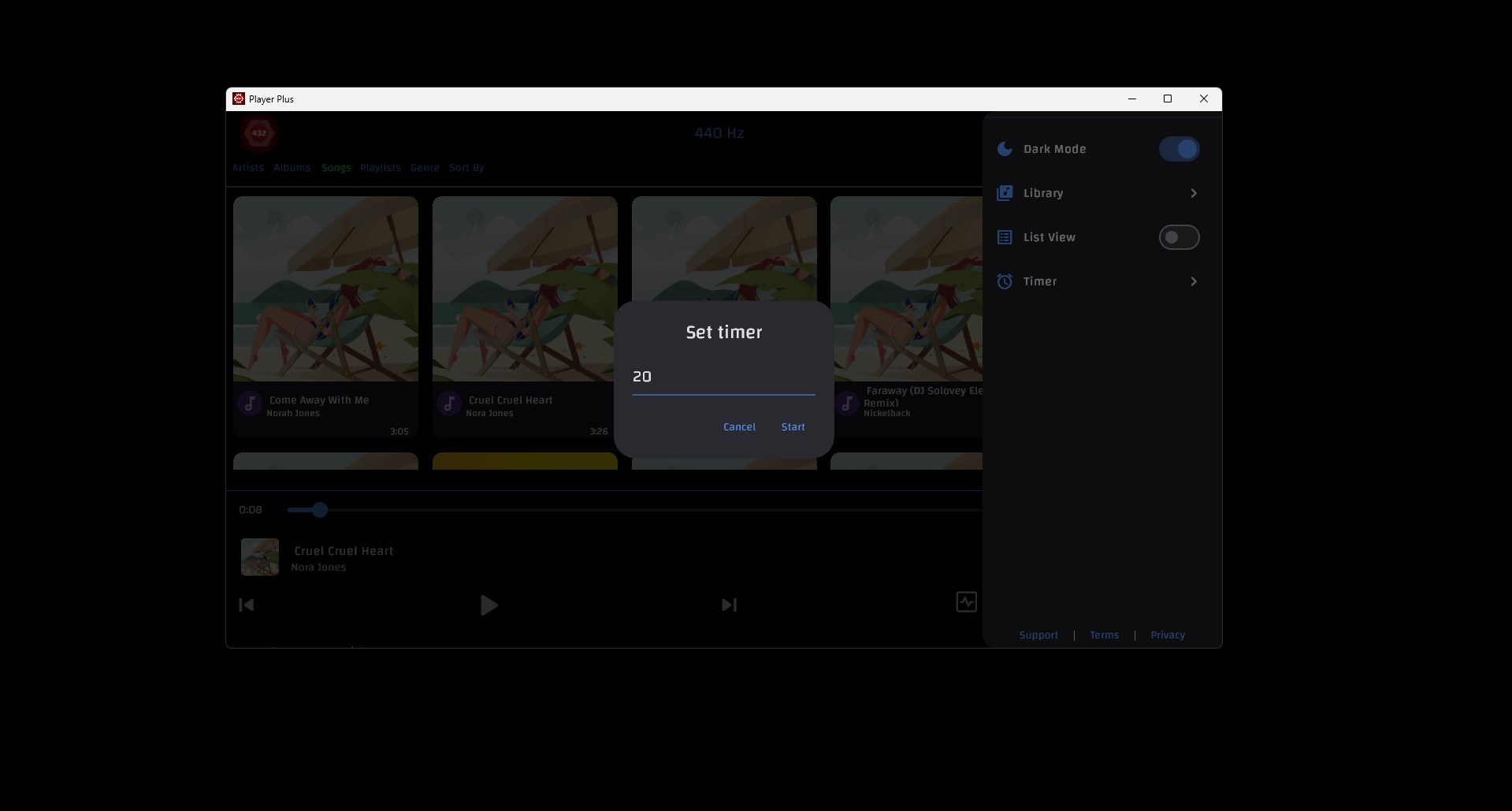Viewport: 1512px width, 811px height.
Task: Enable the List View toggle
Action: click(1179, 236)
